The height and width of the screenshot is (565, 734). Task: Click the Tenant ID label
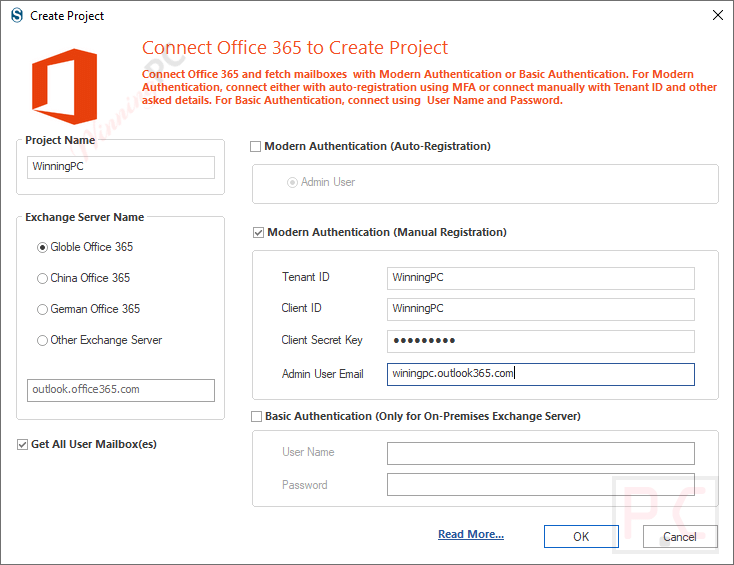point(306,277)
